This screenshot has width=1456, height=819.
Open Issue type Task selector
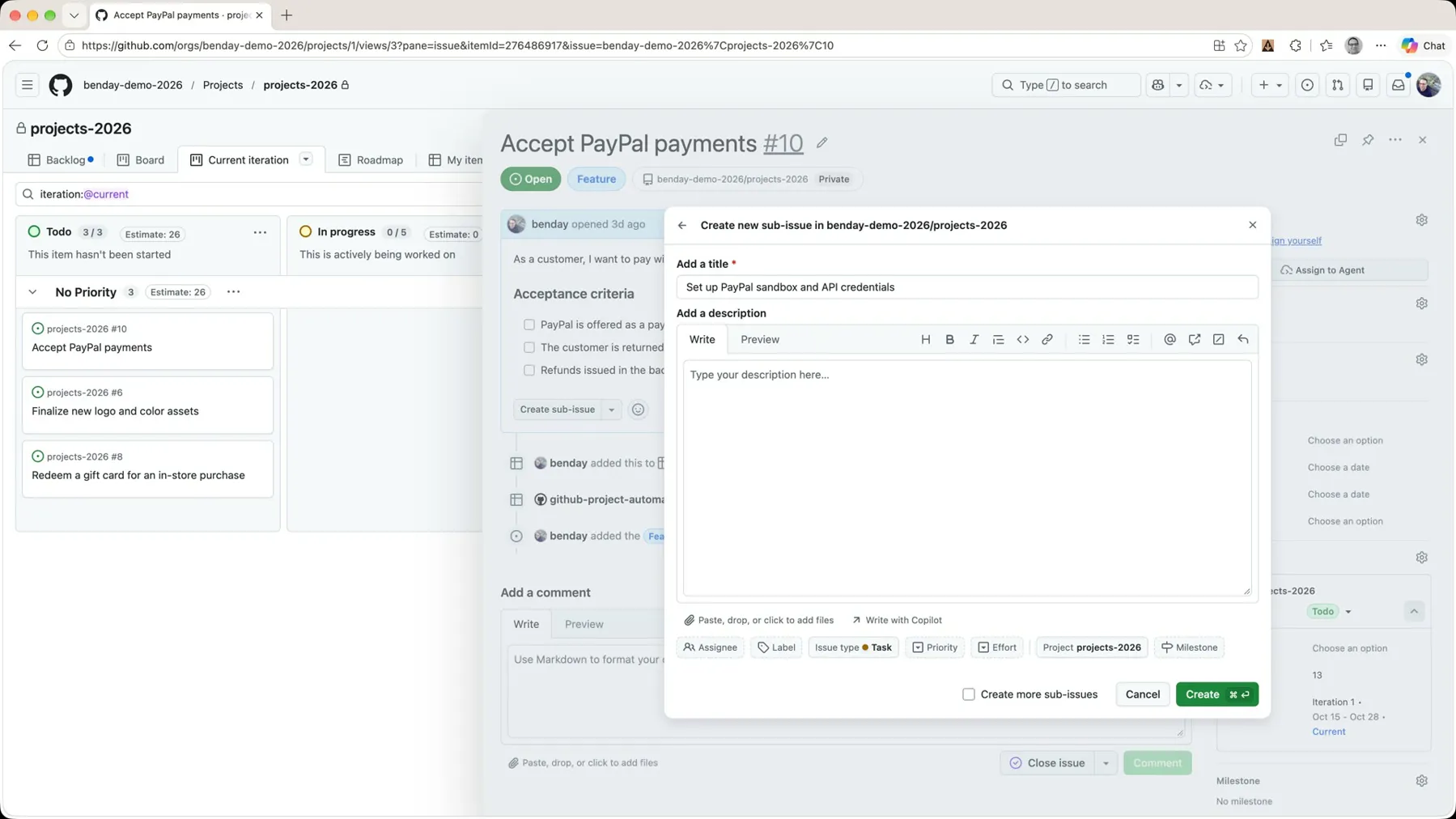[853, 647]
